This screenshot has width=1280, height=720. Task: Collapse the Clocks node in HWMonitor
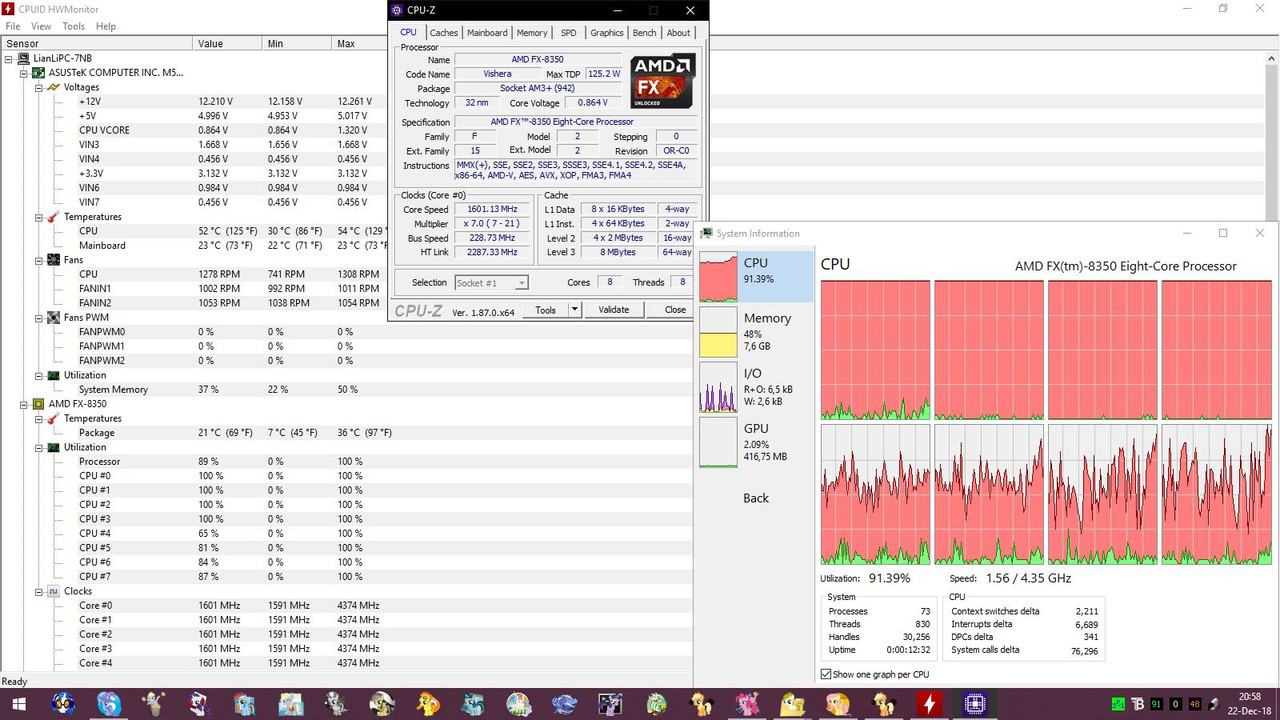click(39, 591)
